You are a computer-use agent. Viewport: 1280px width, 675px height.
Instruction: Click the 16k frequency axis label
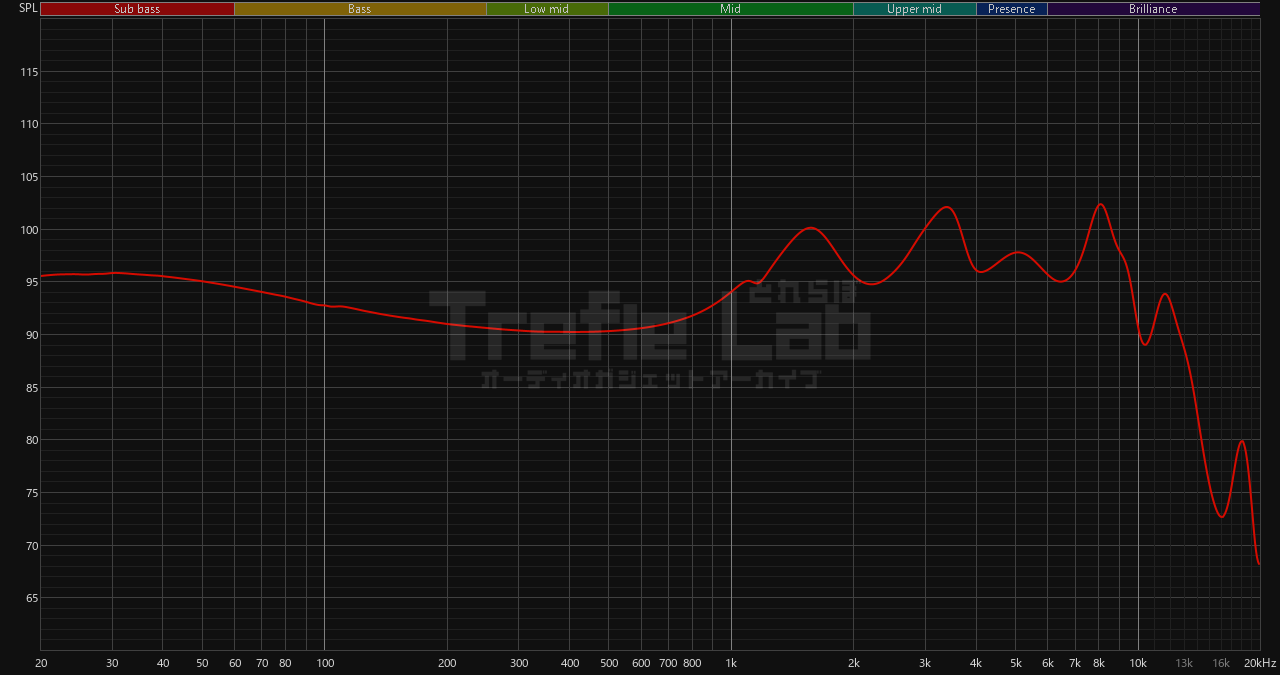click(1221, 664)
